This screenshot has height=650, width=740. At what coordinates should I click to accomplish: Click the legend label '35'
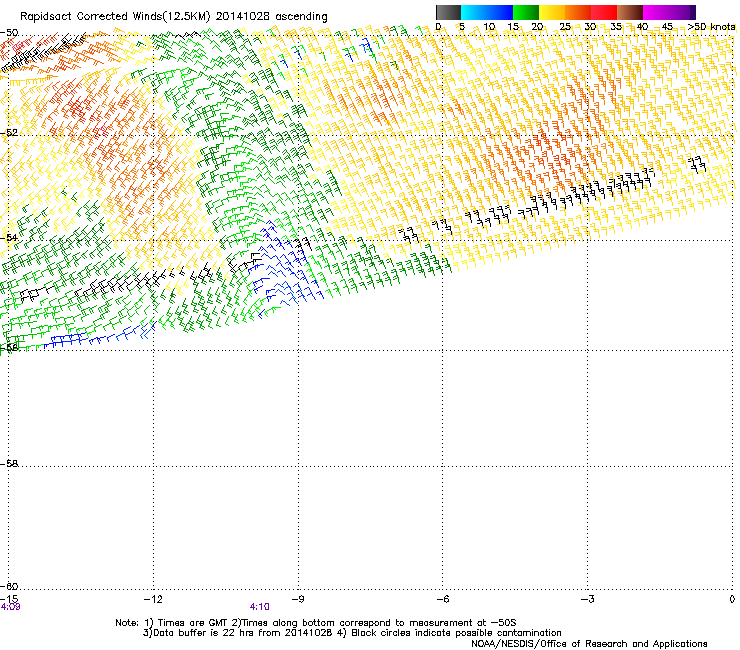[x=616, y=27]
